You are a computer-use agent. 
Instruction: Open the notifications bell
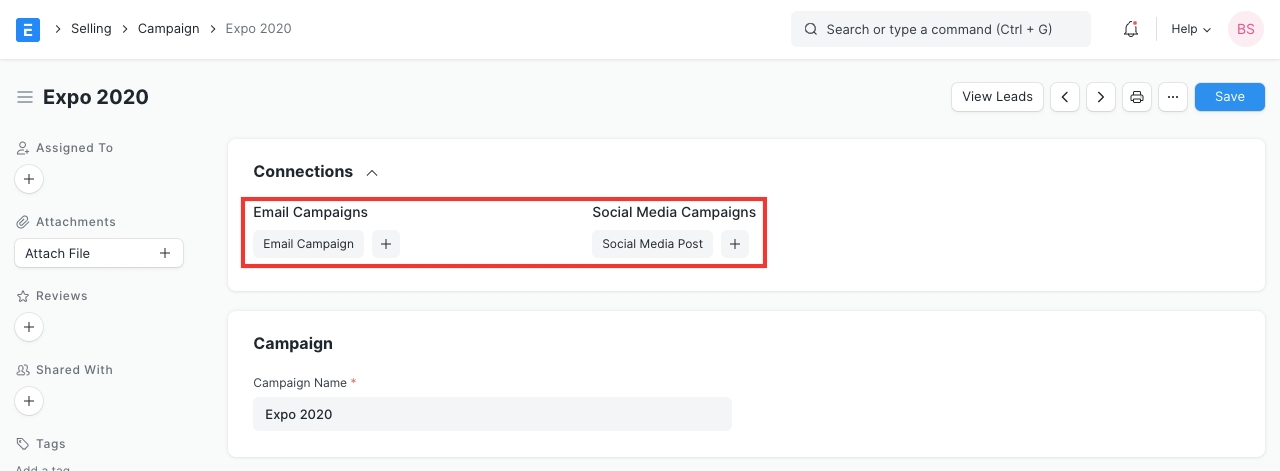point(1131,29)
